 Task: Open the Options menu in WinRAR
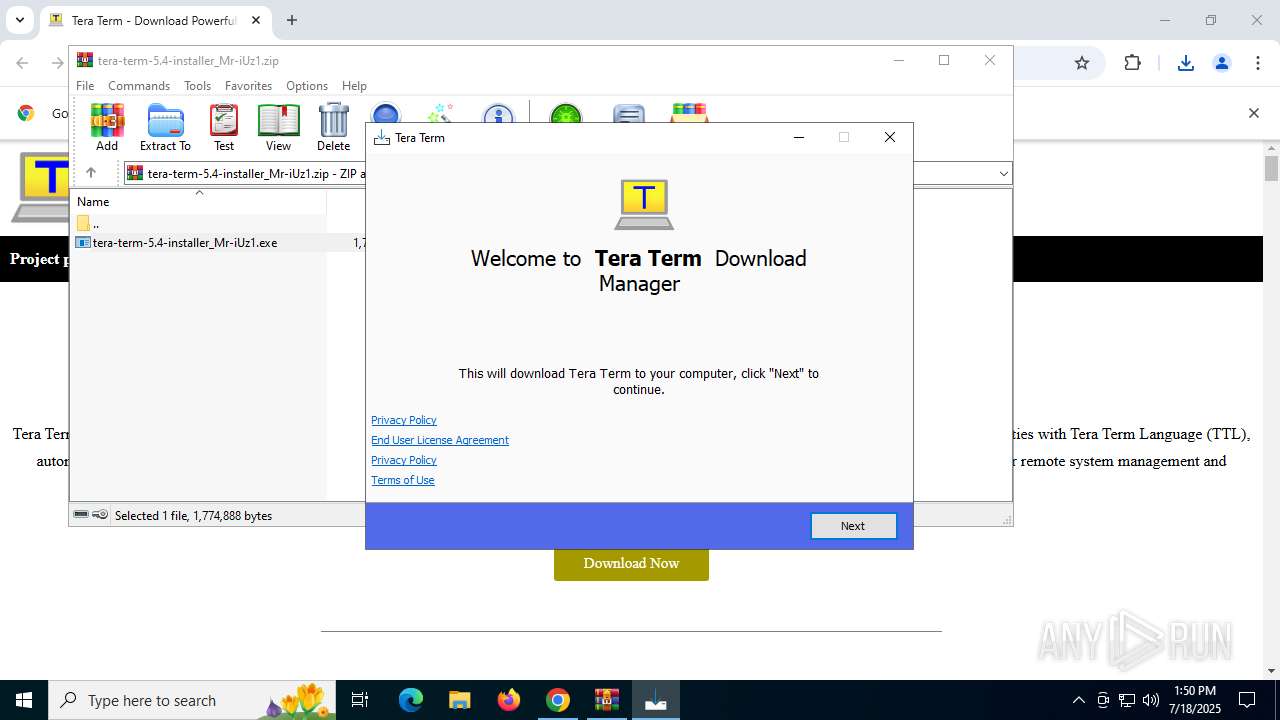pos(307,86)
